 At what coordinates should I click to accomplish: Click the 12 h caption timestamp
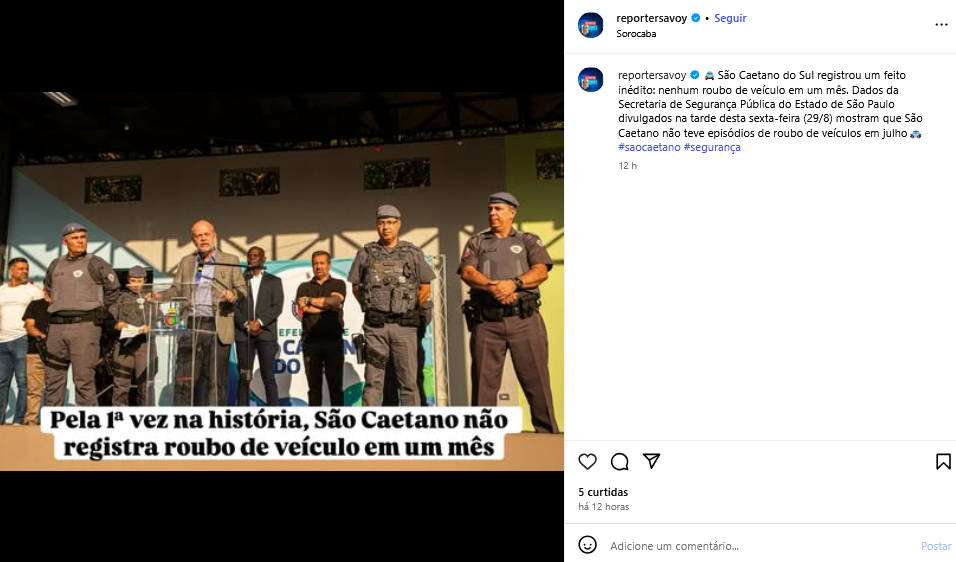[627, 166]
